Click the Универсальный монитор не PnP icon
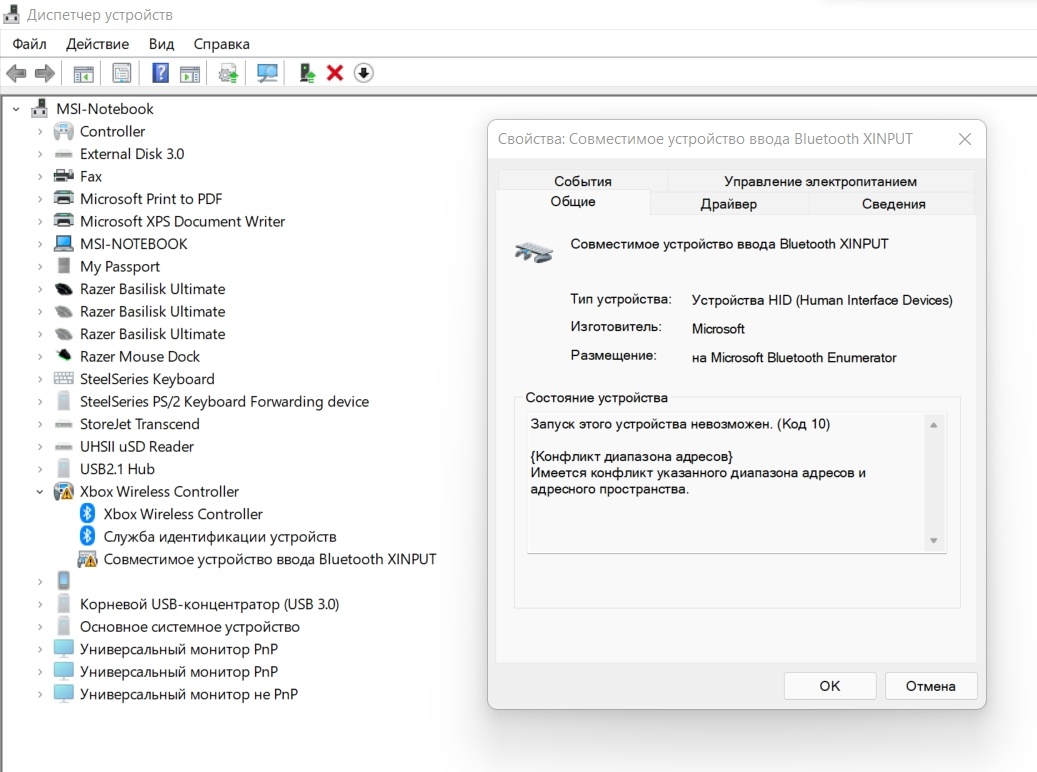Viewport: 1037px width, 772px height. [63, 693]
